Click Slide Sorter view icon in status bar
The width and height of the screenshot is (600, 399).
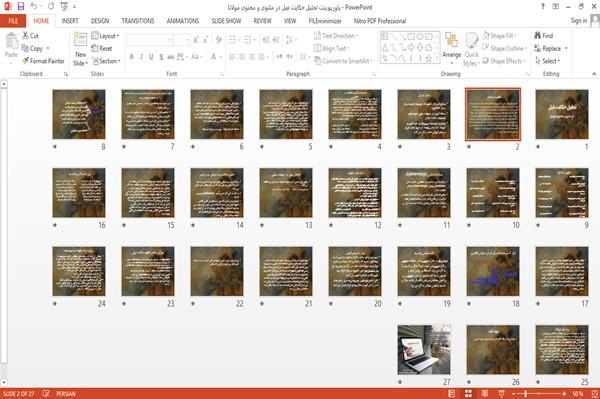[468, 394]
